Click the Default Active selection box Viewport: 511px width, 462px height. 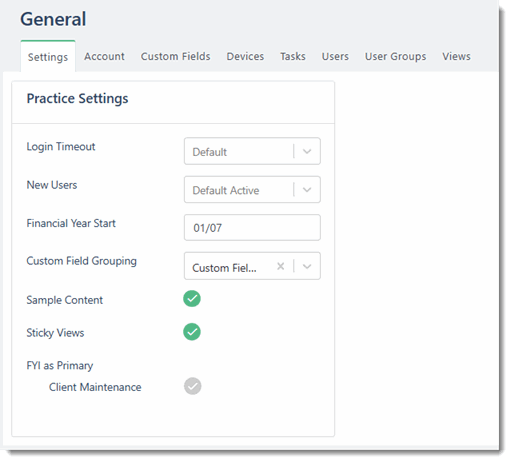[x=252, y=190]
